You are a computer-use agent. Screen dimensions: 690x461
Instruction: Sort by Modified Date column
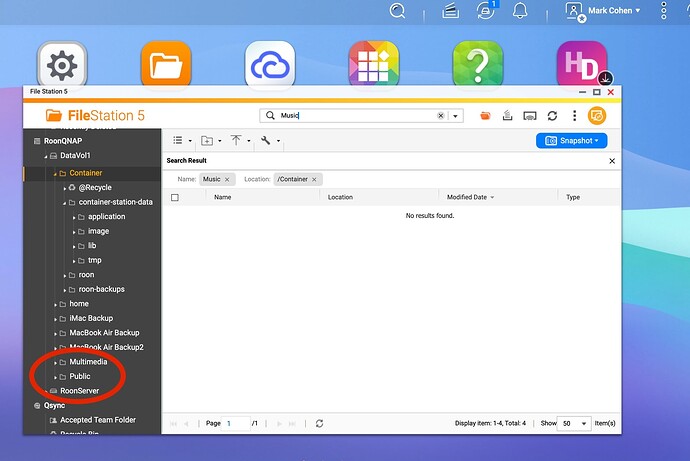(470, 197)
